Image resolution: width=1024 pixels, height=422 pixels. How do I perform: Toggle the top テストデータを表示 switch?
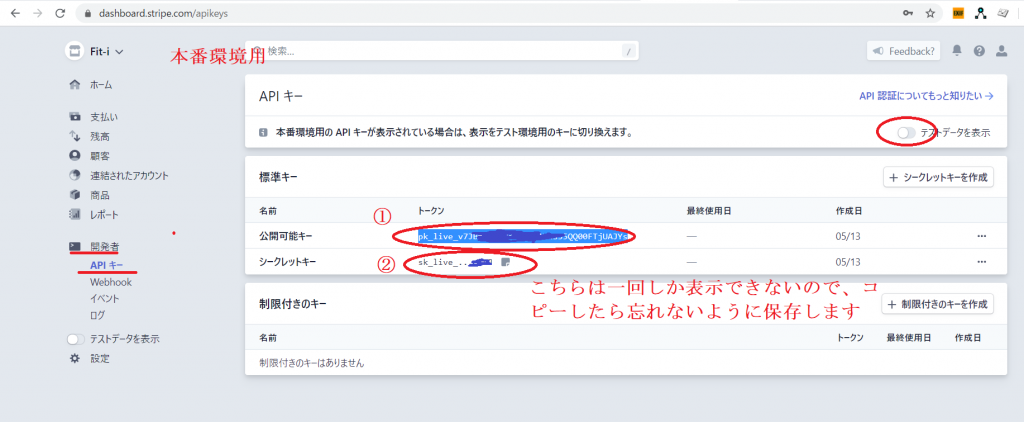tap(906, 133)
